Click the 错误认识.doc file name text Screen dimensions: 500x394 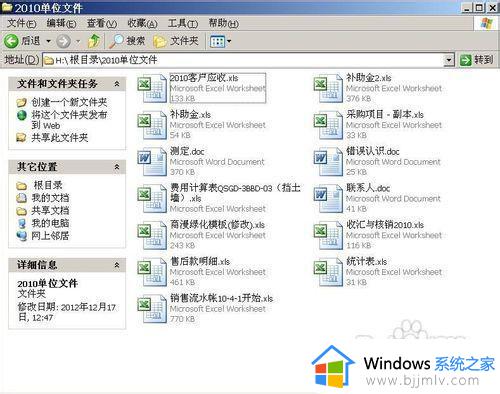(x=373, y=151)
